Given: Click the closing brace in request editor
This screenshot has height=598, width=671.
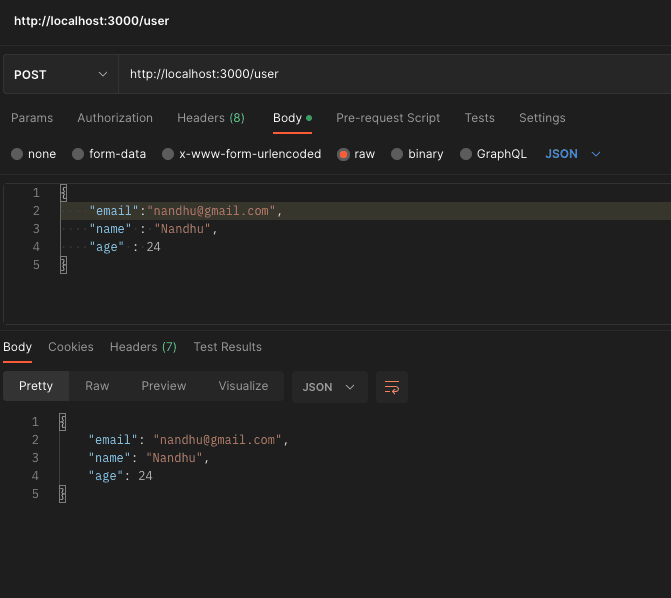Looking at the screenshot, I should [x=64, y=265].
